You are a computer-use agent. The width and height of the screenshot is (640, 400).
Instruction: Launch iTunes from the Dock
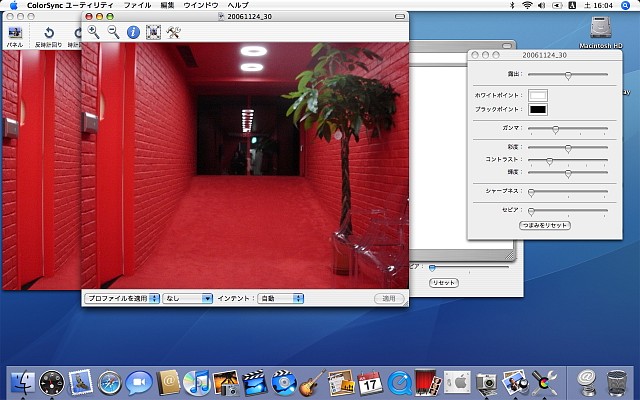[x=197, y=381]
